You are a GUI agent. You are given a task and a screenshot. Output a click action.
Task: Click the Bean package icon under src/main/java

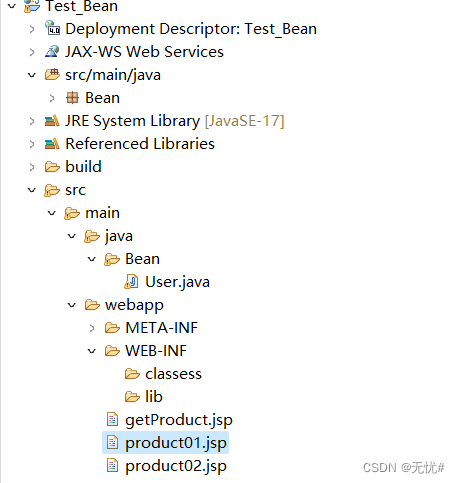coord(72,98)
